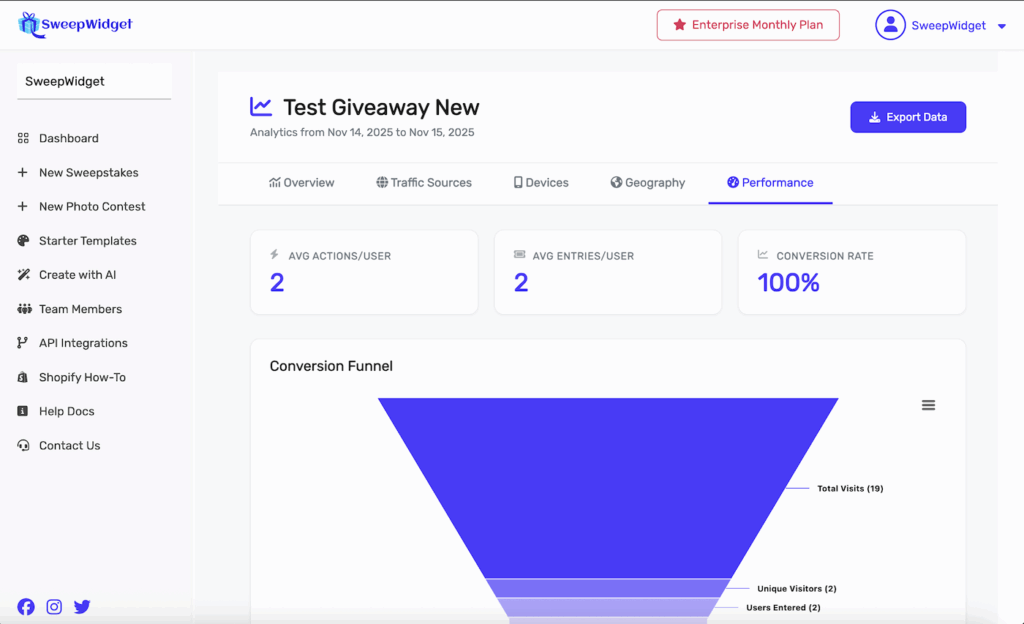The height and width of the screenshot is (624, 1024).
Task: Click the Enterprise Monthly Plan button
Action: coord(748,25)
